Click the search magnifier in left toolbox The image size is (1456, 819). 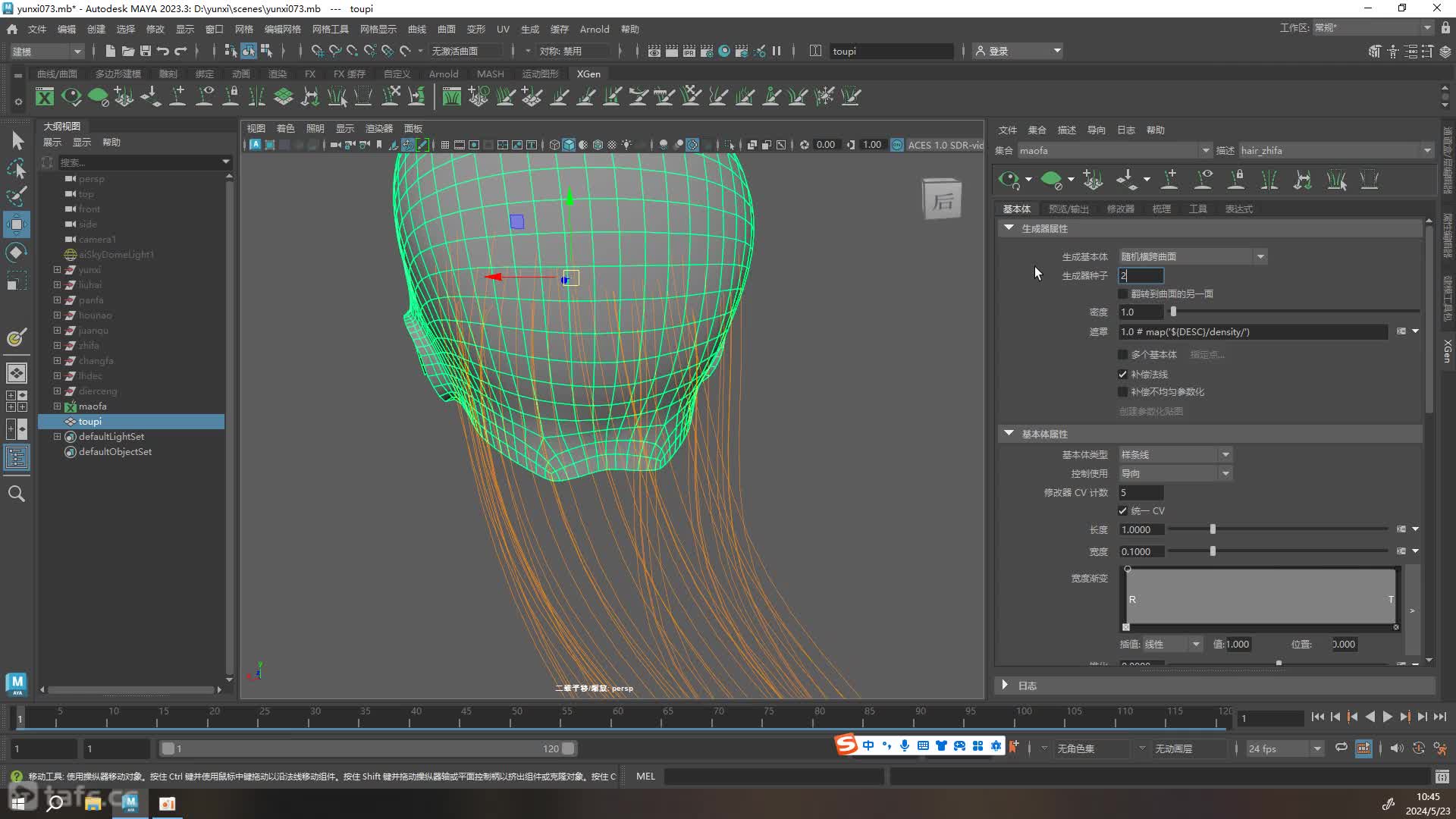coord(17,494)
